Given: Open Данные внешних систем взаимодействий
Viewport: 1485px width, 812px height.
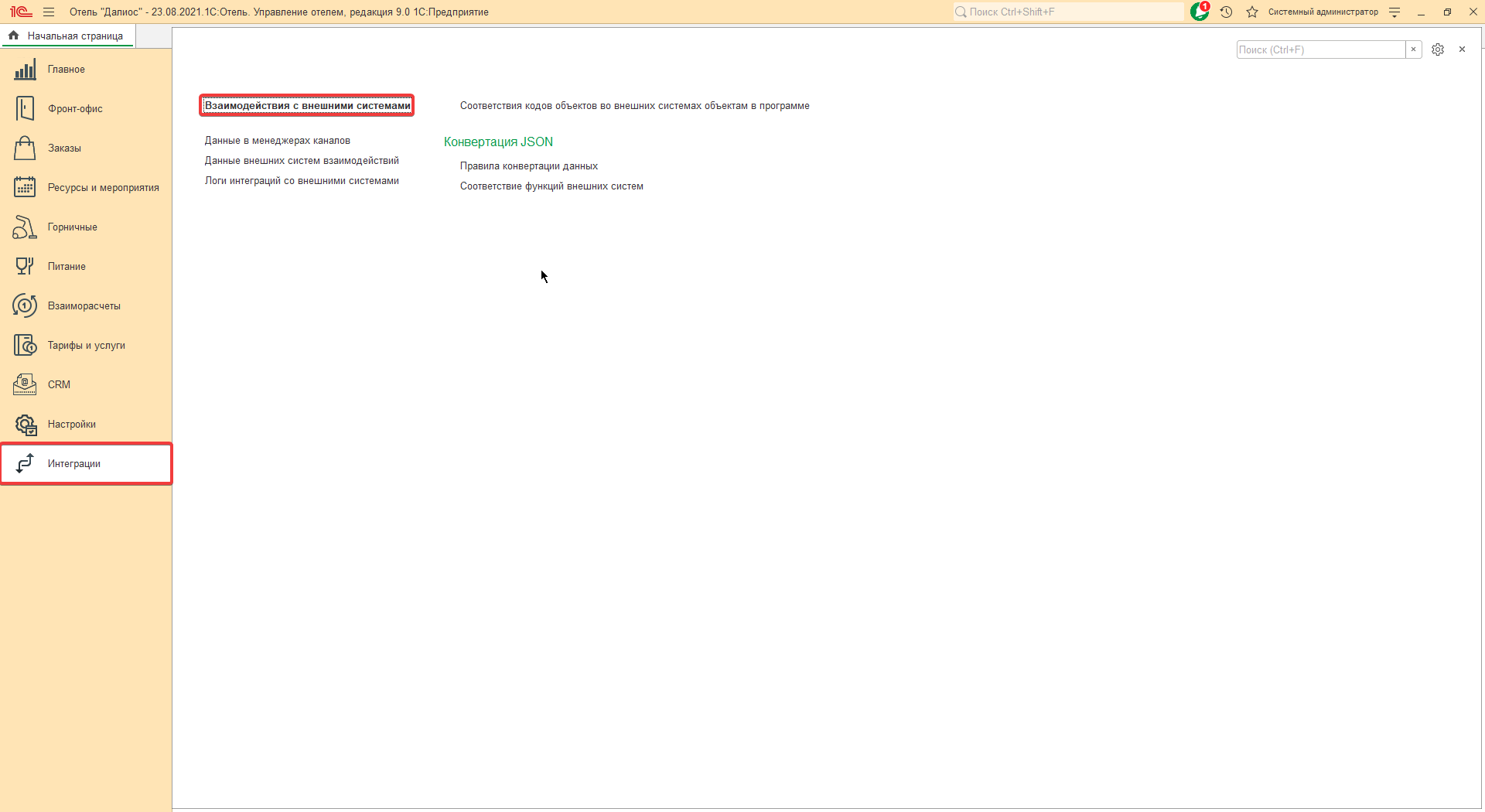Looking at the screenshot, I should coord(302,161).
